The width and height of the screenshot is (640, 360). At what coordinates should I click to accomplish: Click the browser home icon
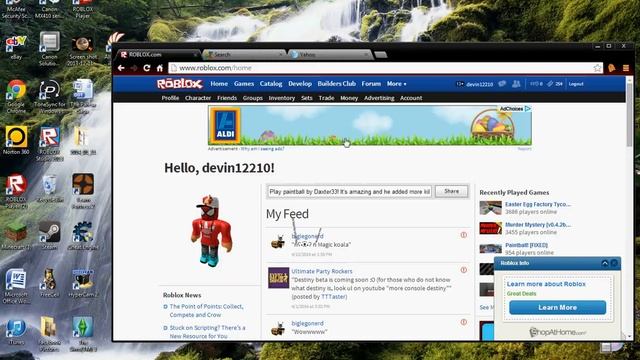point(160,68)
